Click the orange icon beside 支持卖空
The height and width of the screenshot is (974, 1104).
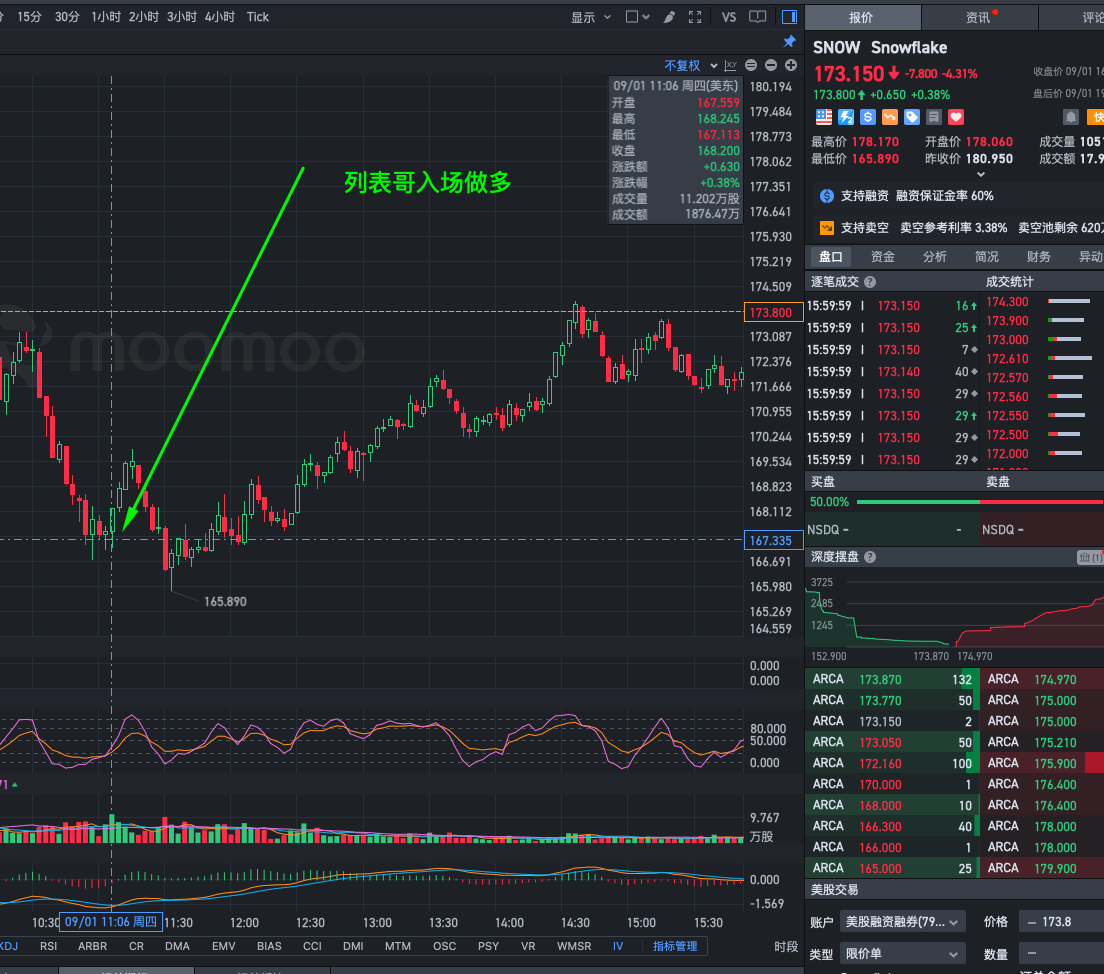point(827,228)
